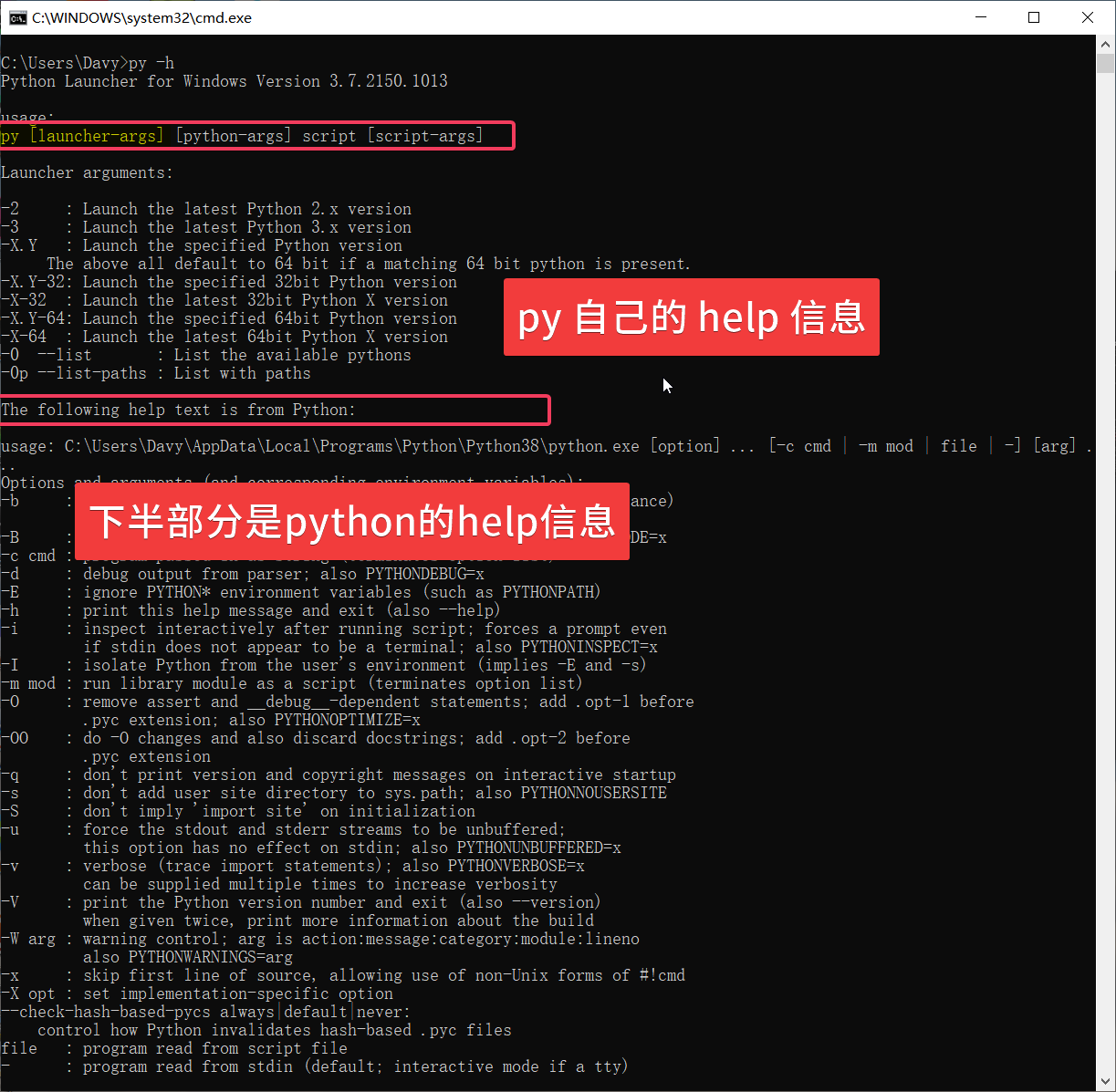Click the vertical scrollbar thumb

click(1106, 63)
